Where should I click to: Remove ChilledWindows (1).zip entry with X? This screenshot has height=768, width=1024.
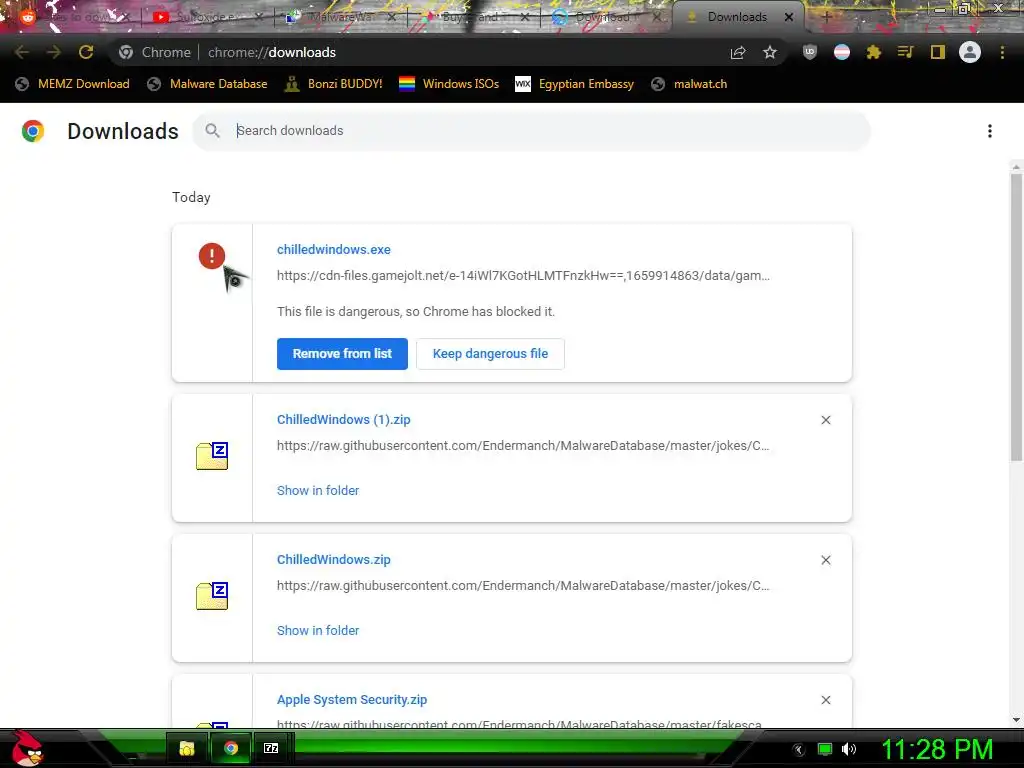pyautogui.click(x=825, y=420)
